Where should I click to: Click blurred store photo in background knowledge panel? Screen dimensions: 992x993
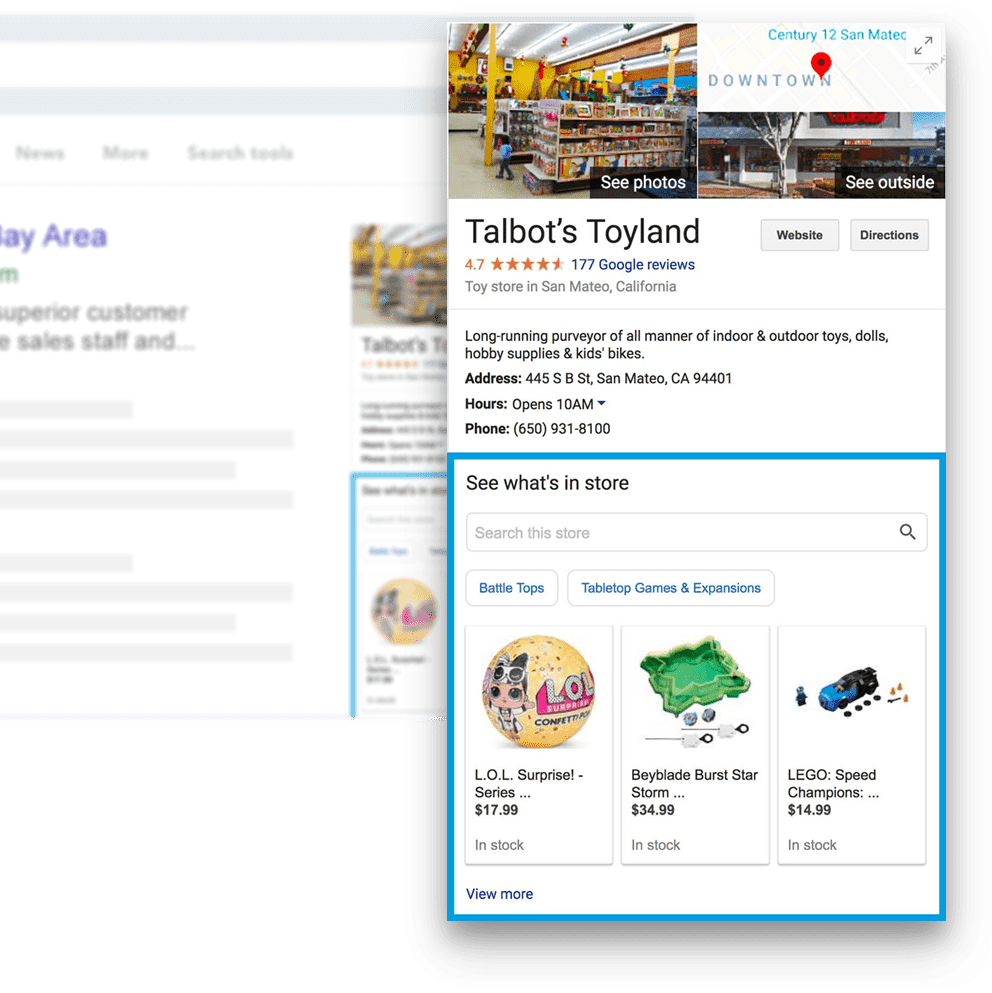click(x=400, y=275)
